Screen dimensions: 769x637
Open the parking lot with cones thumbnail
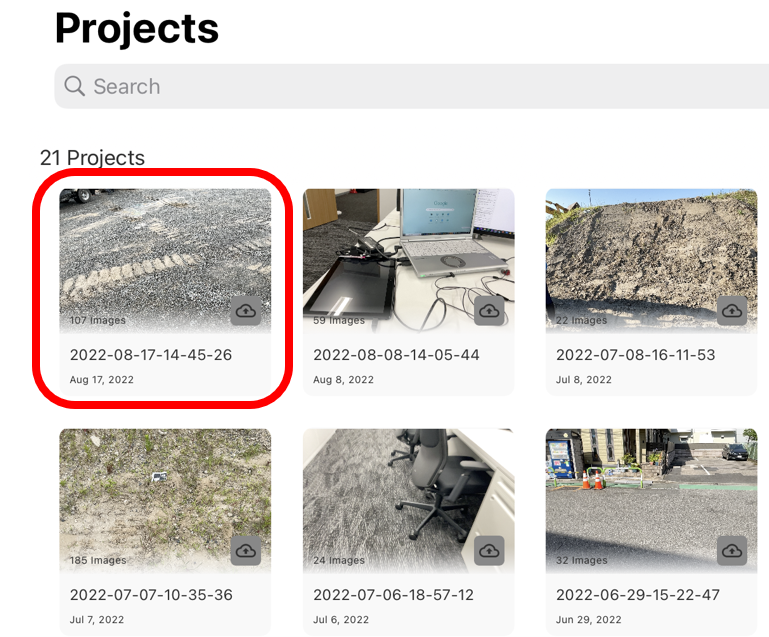click(x=651, y=501)
